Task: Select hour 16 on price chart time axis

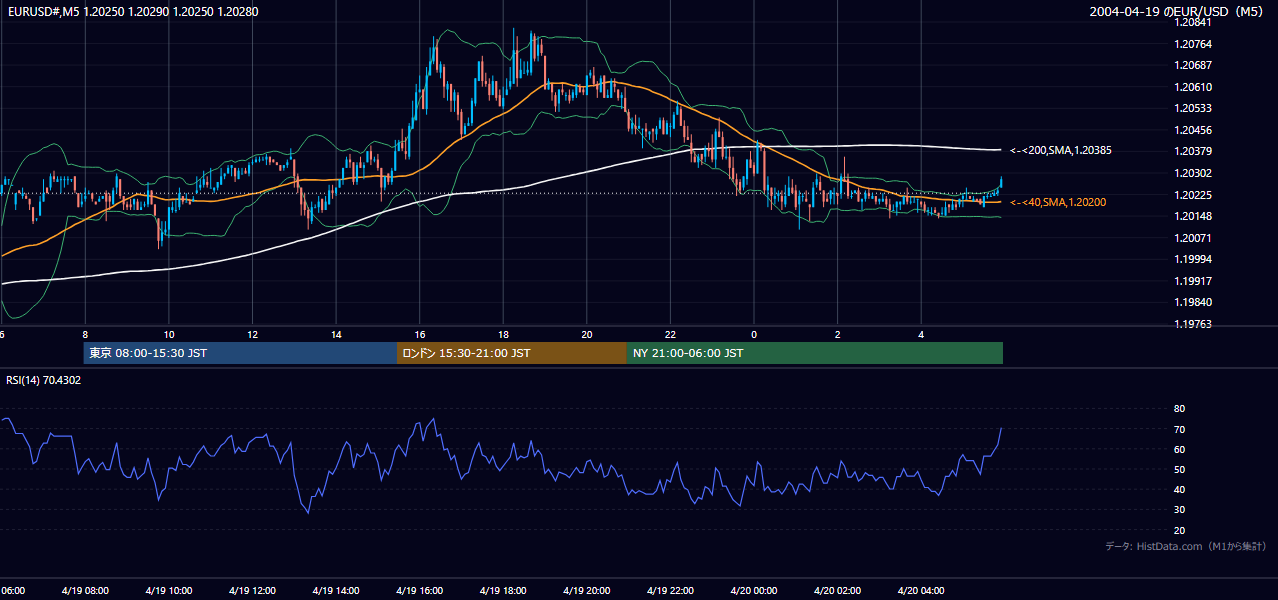Action: click(x=419, y=334)
